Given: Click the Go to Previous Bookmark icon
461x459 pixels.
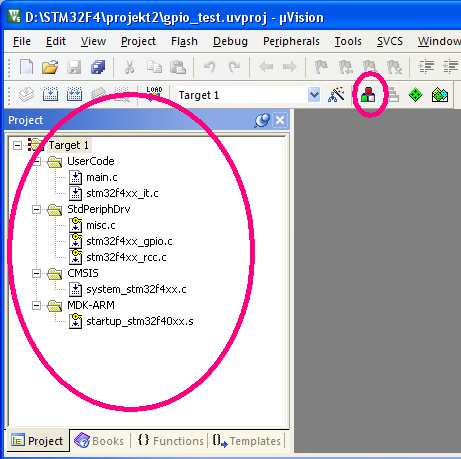Looking at the screenshot, I should pyautogui.click(x=346, y=67).
